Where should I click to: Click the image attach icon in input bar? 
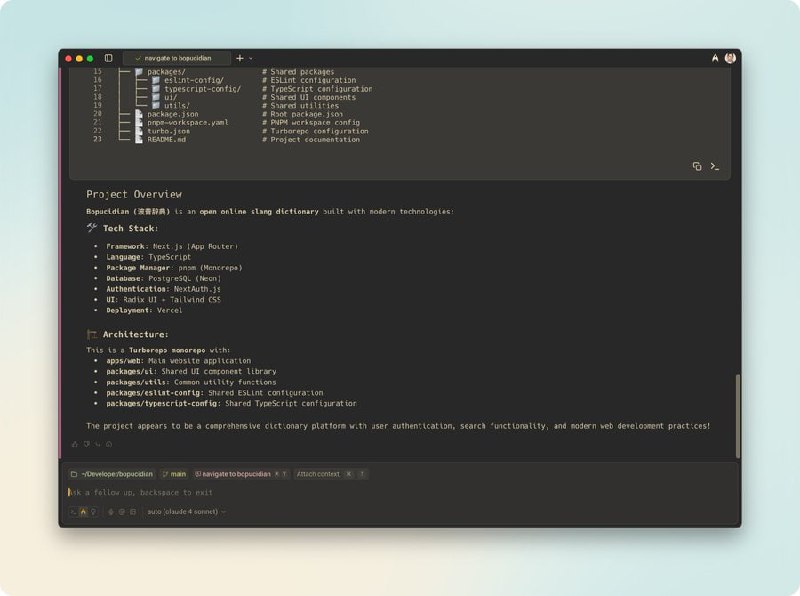[133, 511]
